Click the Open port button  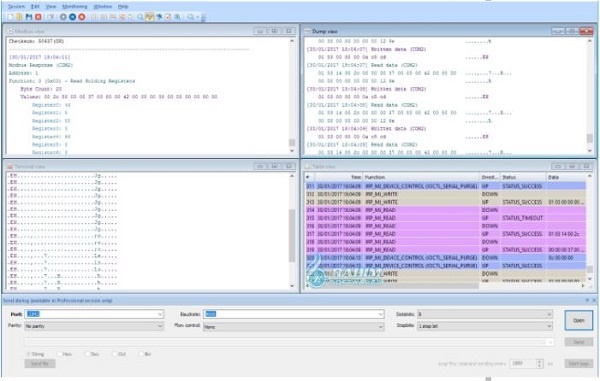point(579,320)
